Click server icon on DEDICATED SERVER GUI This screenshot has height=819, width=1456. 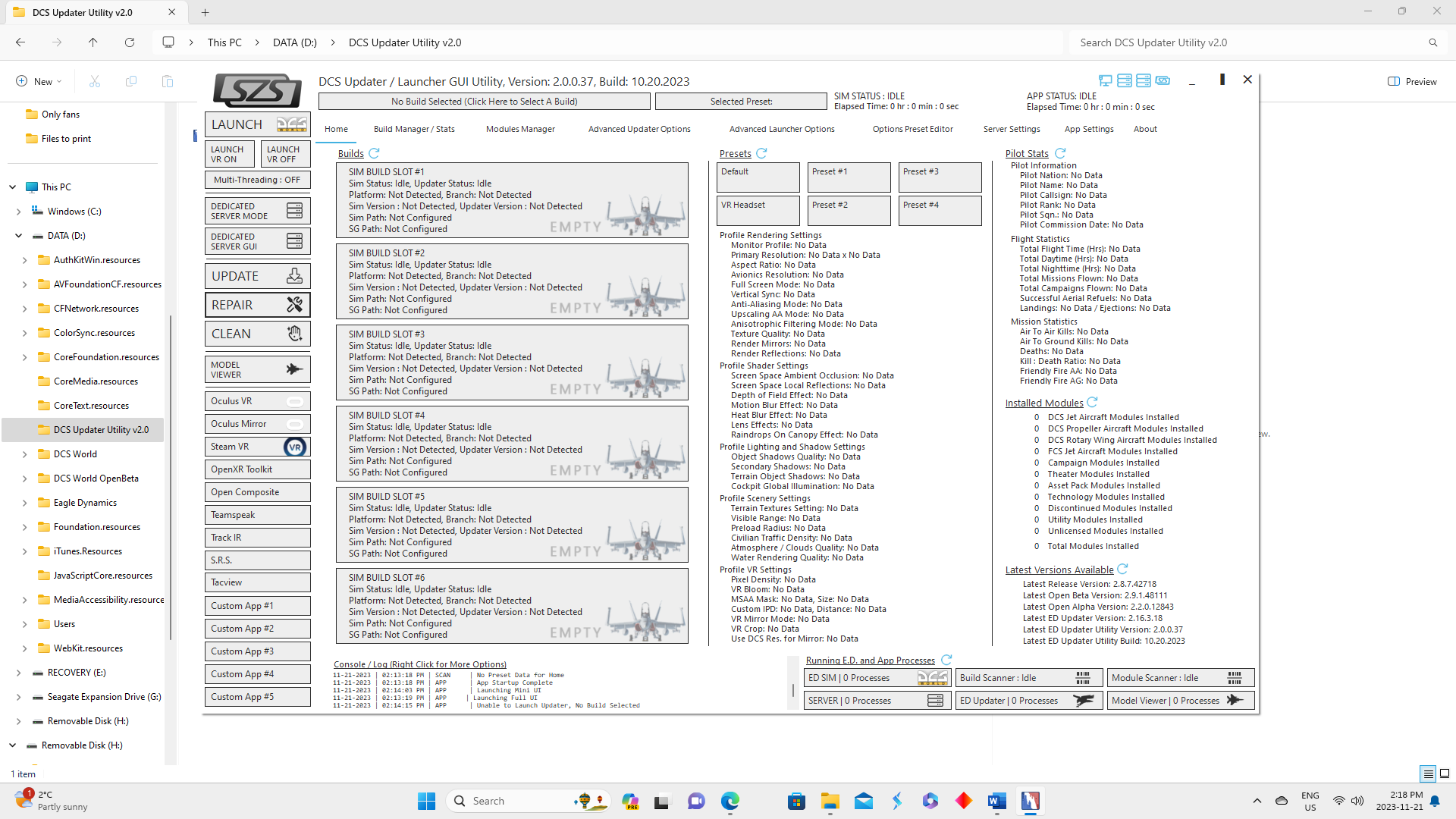(x=294, y=241)
